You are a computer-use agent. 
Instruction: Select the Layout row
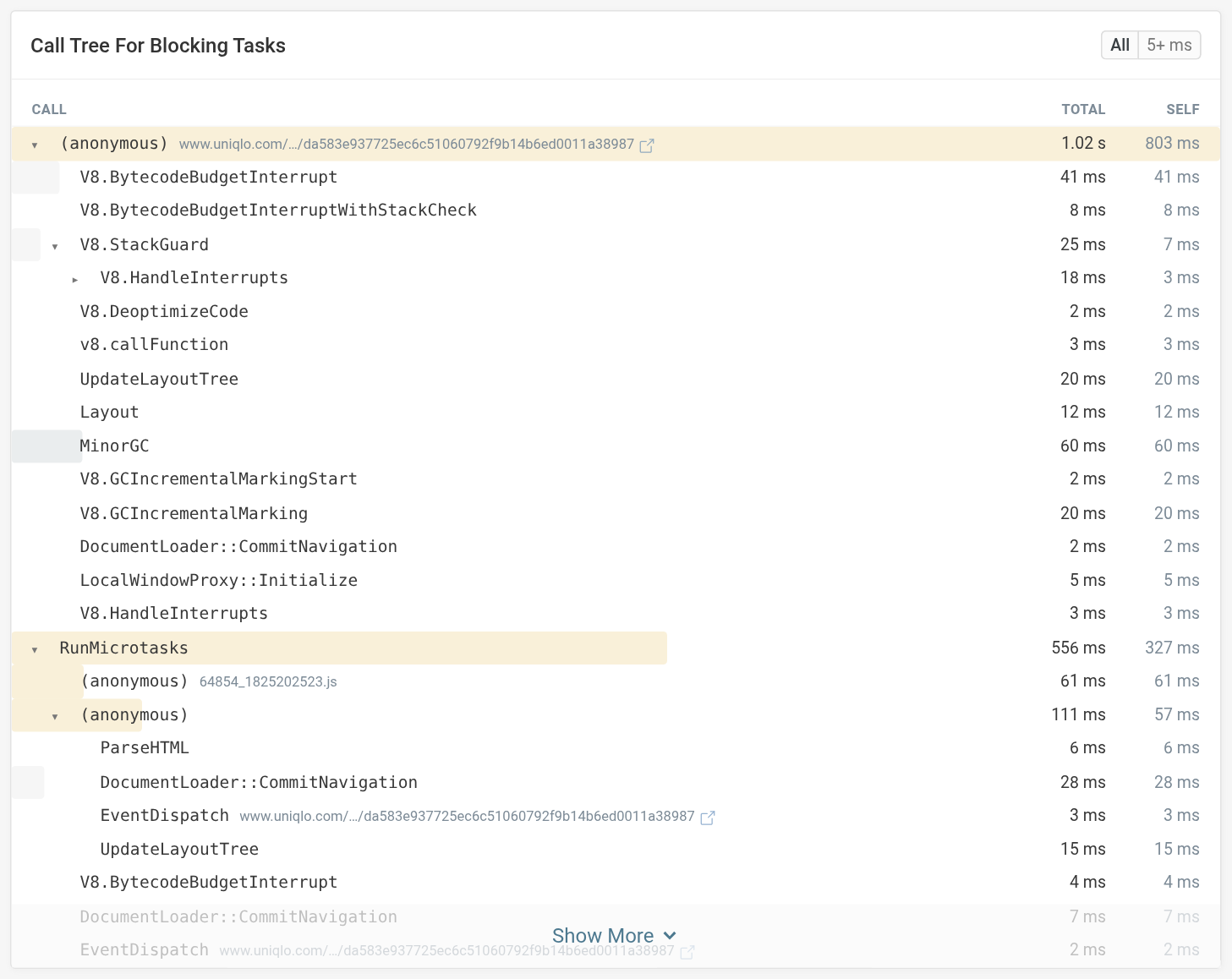pos(616,412)
